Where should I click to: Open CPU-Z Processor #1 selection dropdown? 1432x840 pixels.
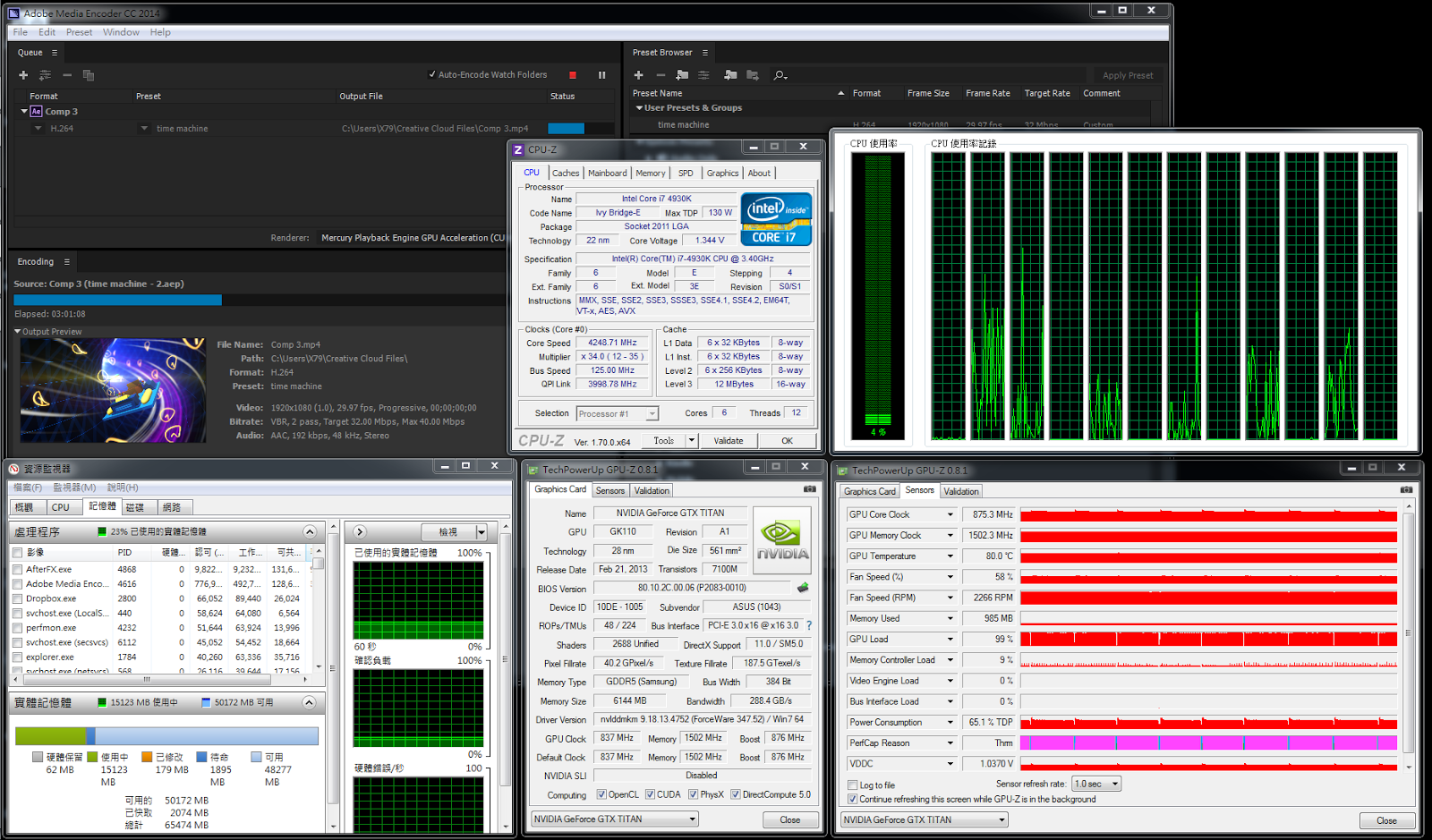pyautogui.click(x=652, y=413)
